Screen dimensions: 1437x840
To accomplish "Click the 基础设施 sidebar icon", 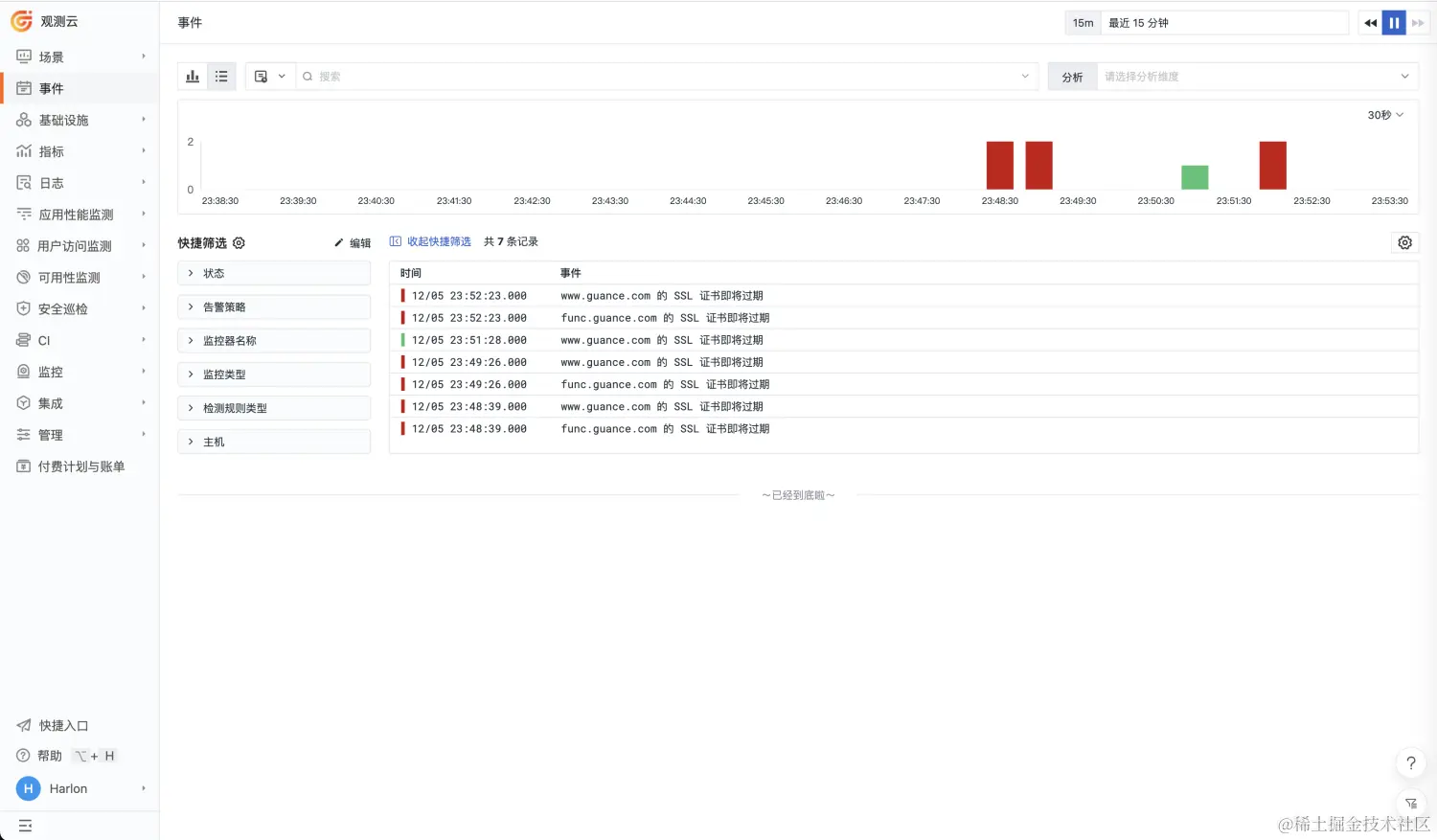I will 24,120.
